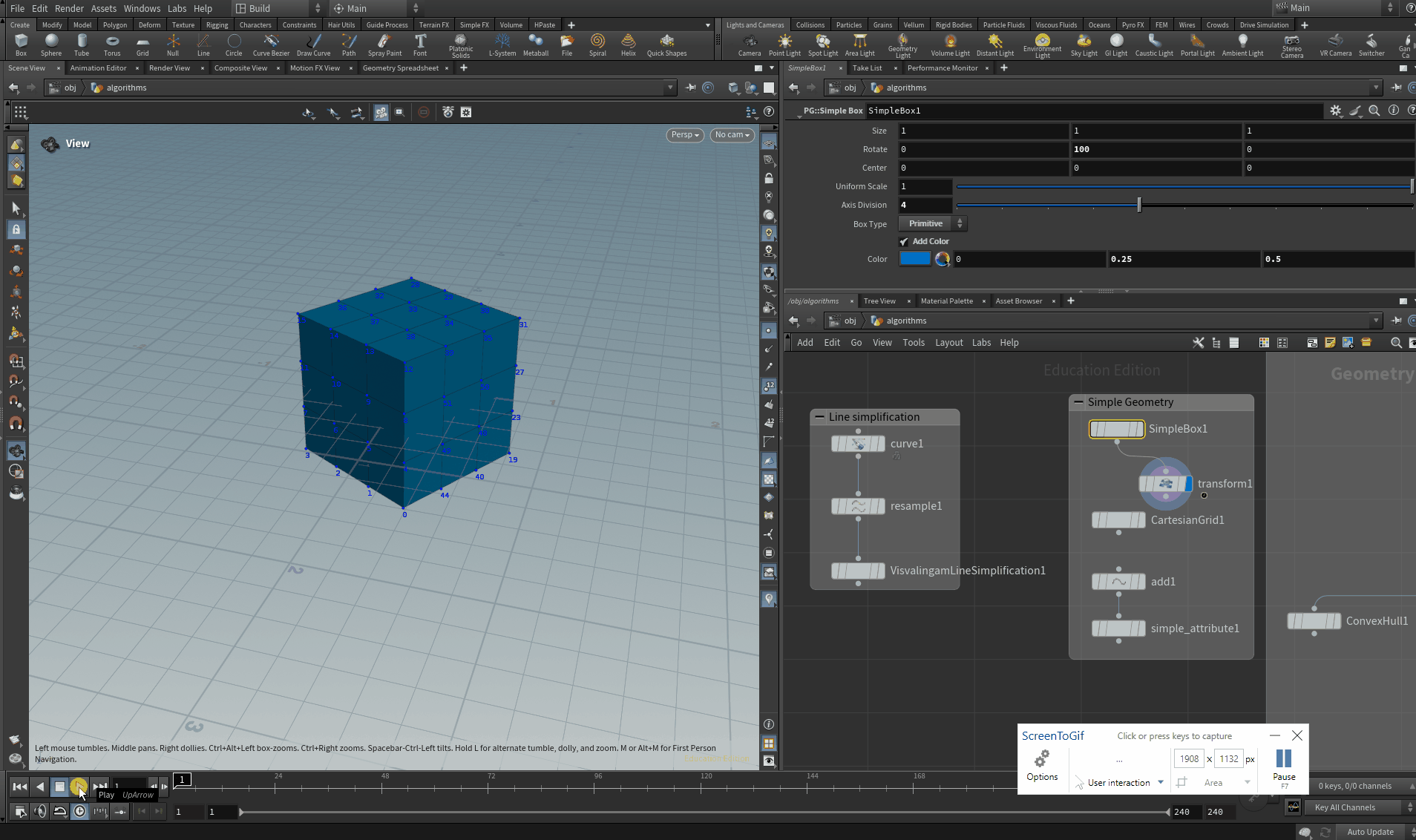Click the Axis Division input field

[925, 205]
